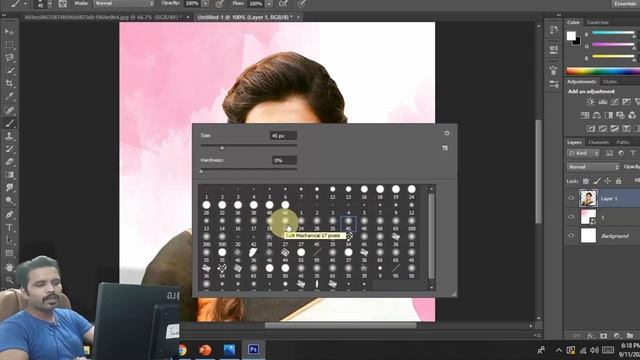Click the Levels adjustment icon
Viewport: 640px width, 360px height.
[x=602, y=102]
